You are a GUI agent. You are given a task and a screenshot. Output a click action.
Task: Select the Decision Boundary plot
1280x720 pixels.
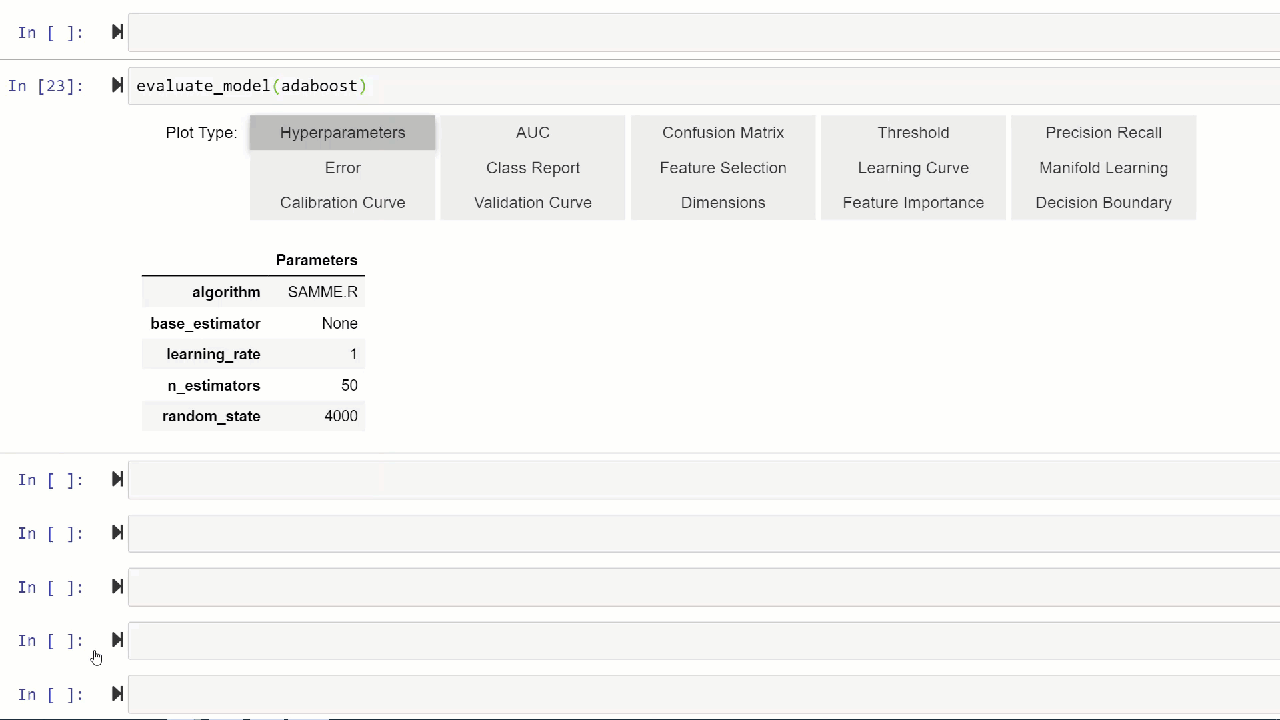(x=1103, y=202)
